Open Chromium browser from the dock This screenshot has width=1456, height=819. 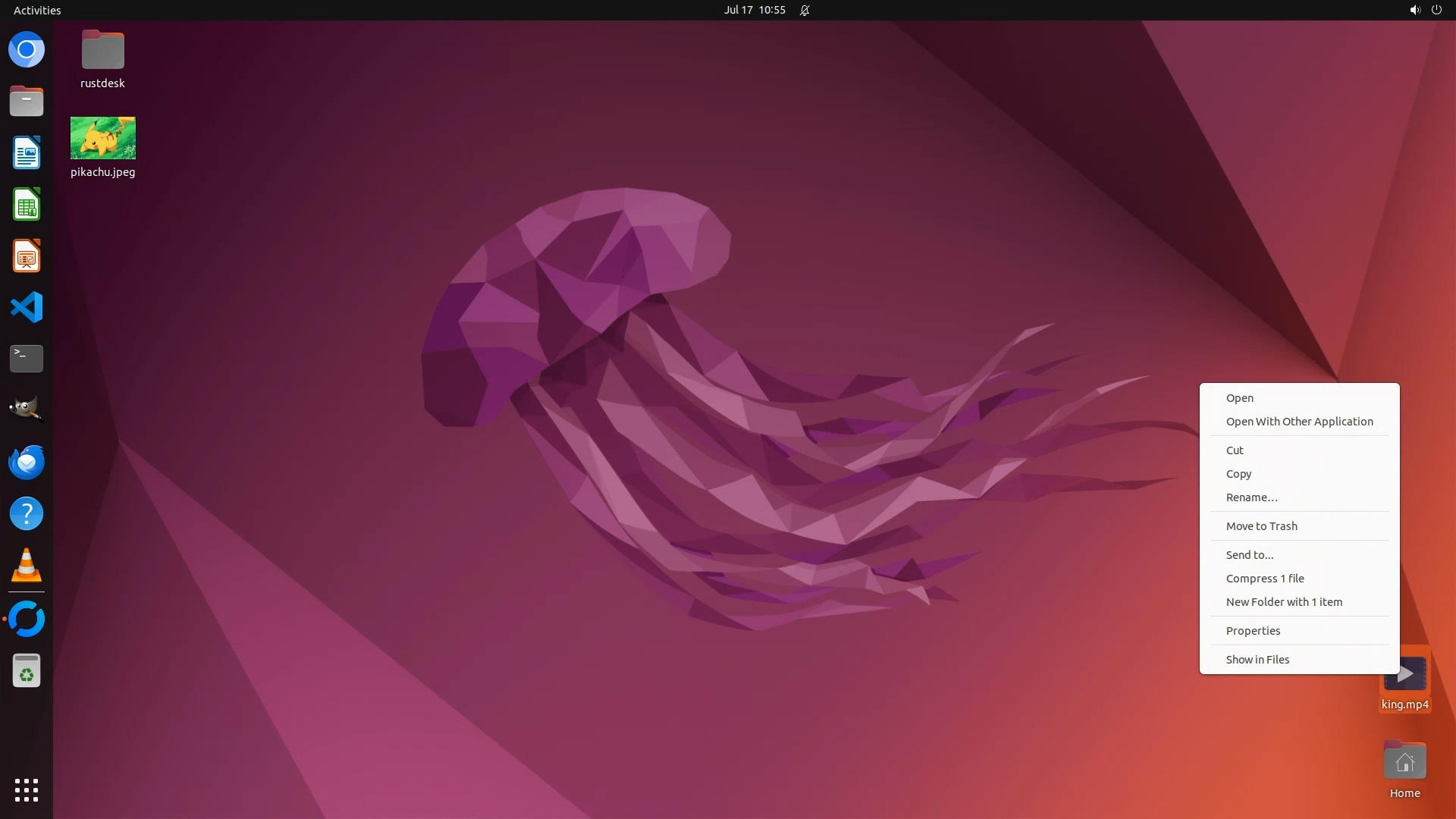(27, 50)
